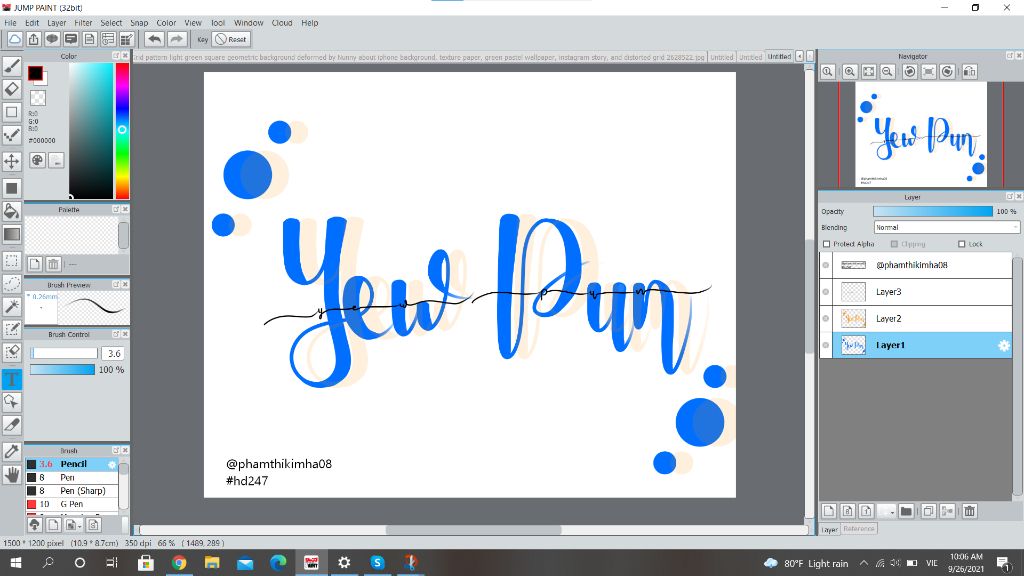The image size is (1024, 576).
Task: Click the Key button in the toolbar
Action: (202, 39)
